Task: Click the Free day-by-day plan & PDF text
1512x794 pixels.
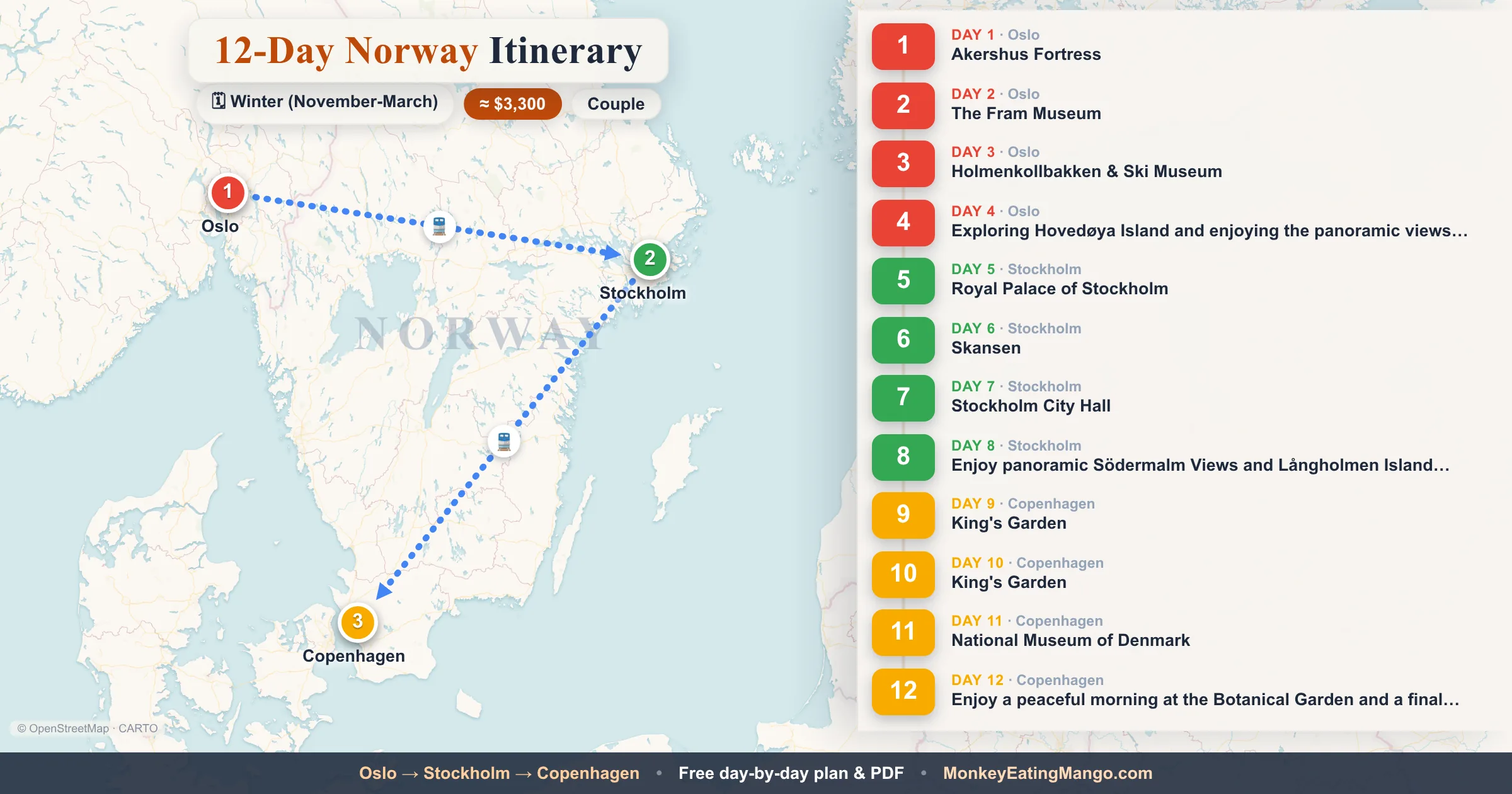Action: point(791,773)
